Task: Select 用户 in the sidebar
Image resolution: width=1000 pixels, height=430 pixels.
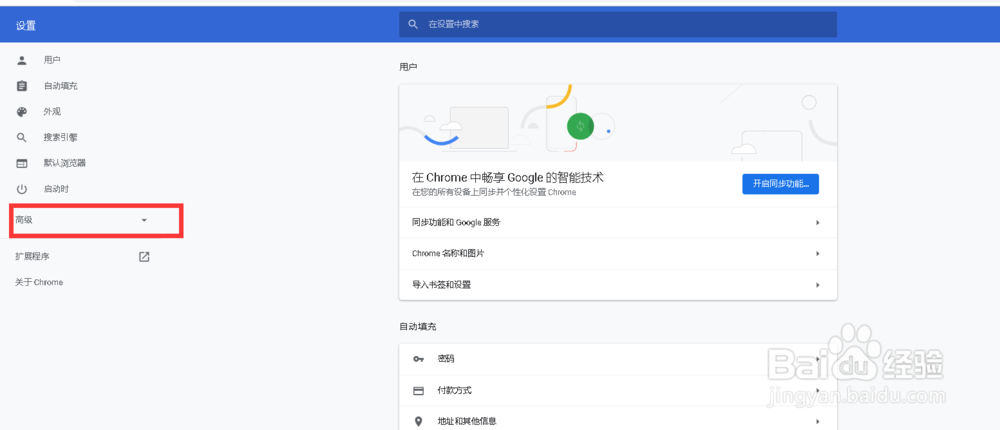Action: [52, 60]
